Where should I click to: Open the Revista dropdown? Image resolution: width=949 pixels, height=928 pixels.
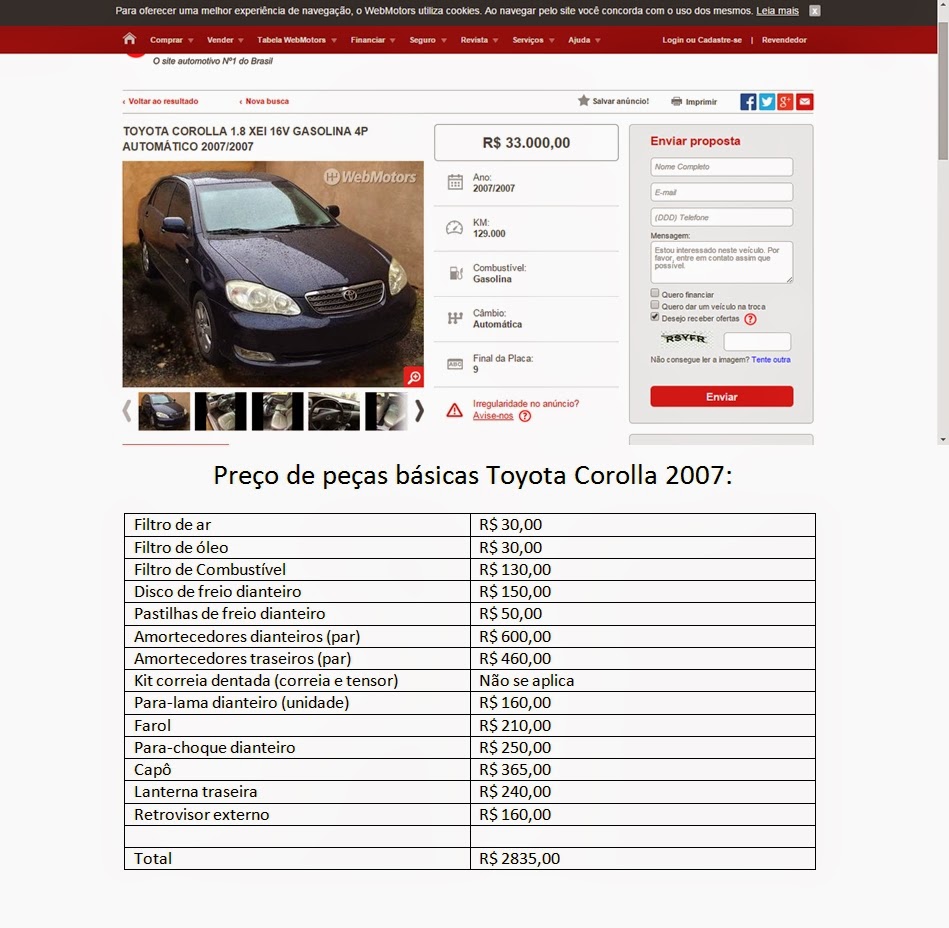tap(479, 40)
